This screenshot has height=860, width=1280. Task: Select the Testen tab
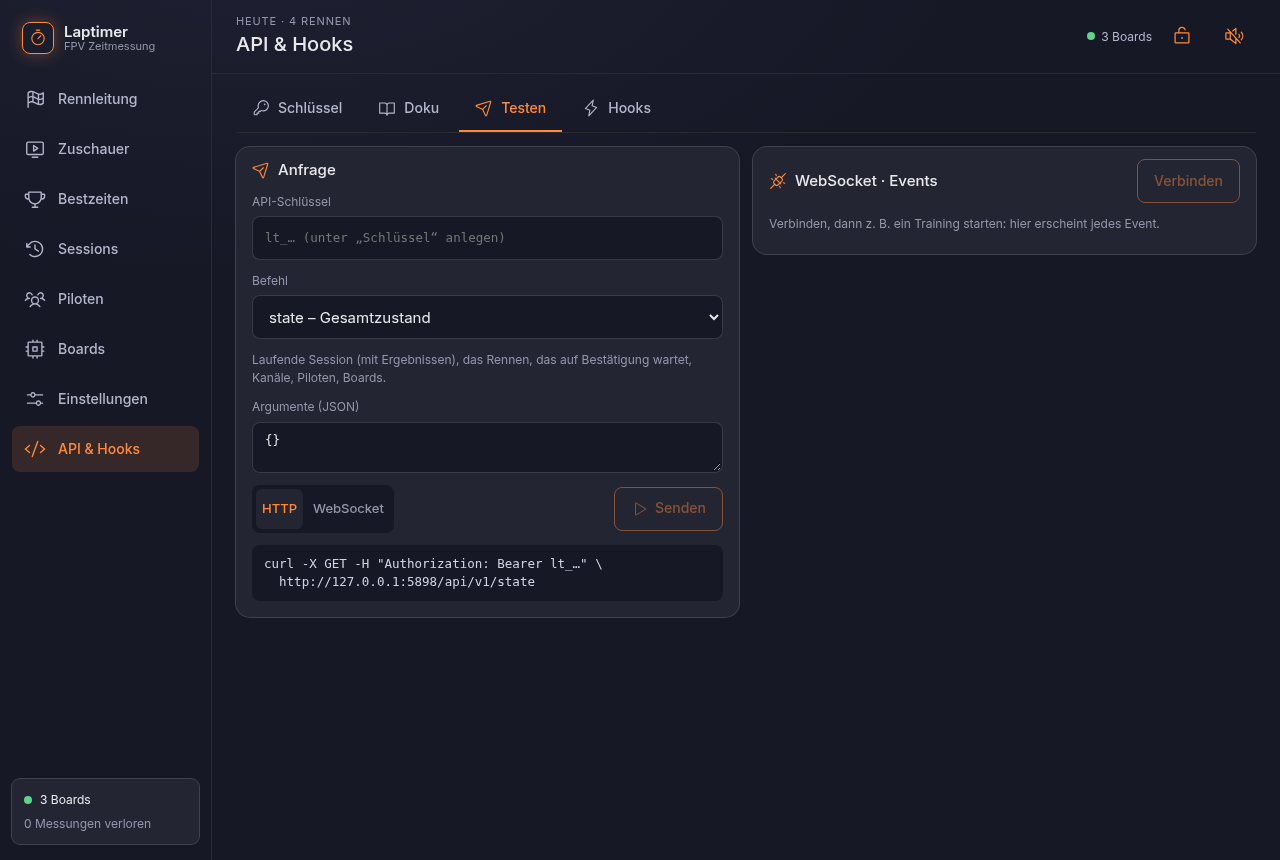pyautogui.click(x=510, y=108)
